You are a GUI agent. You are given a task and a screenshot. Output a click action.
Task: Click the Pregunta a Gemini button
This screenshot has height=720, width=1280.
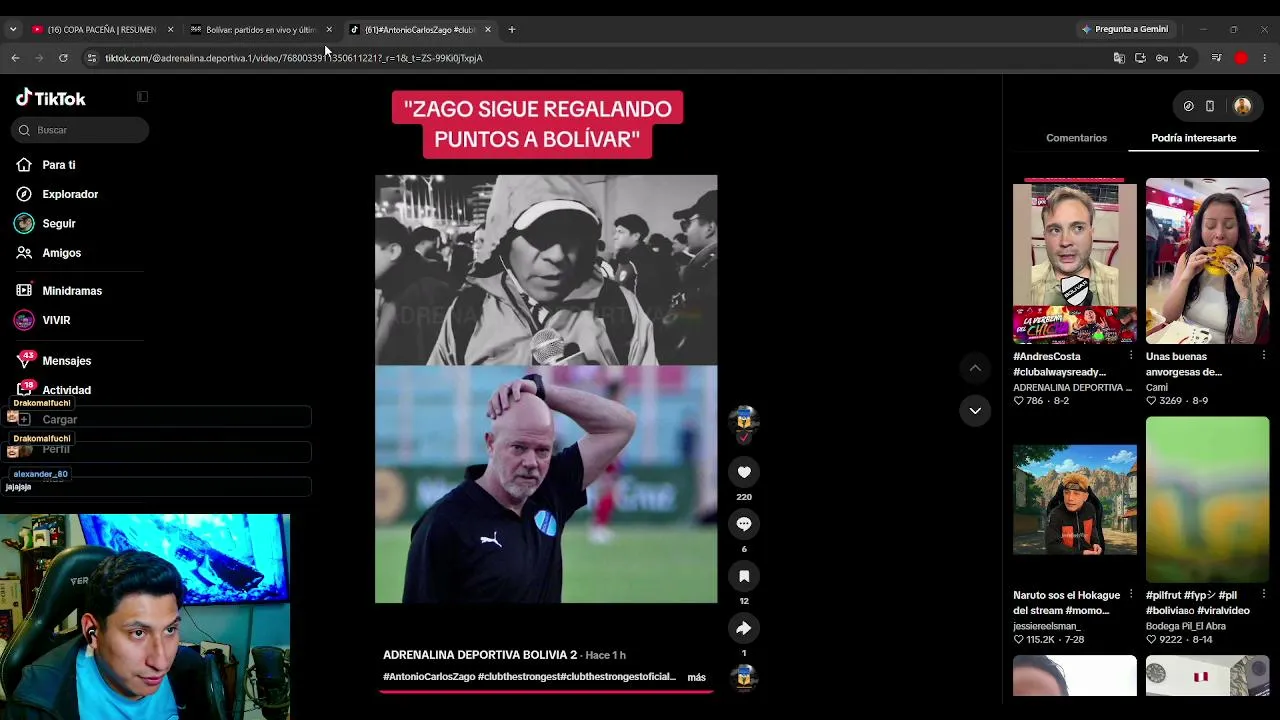coord(1125,30)
